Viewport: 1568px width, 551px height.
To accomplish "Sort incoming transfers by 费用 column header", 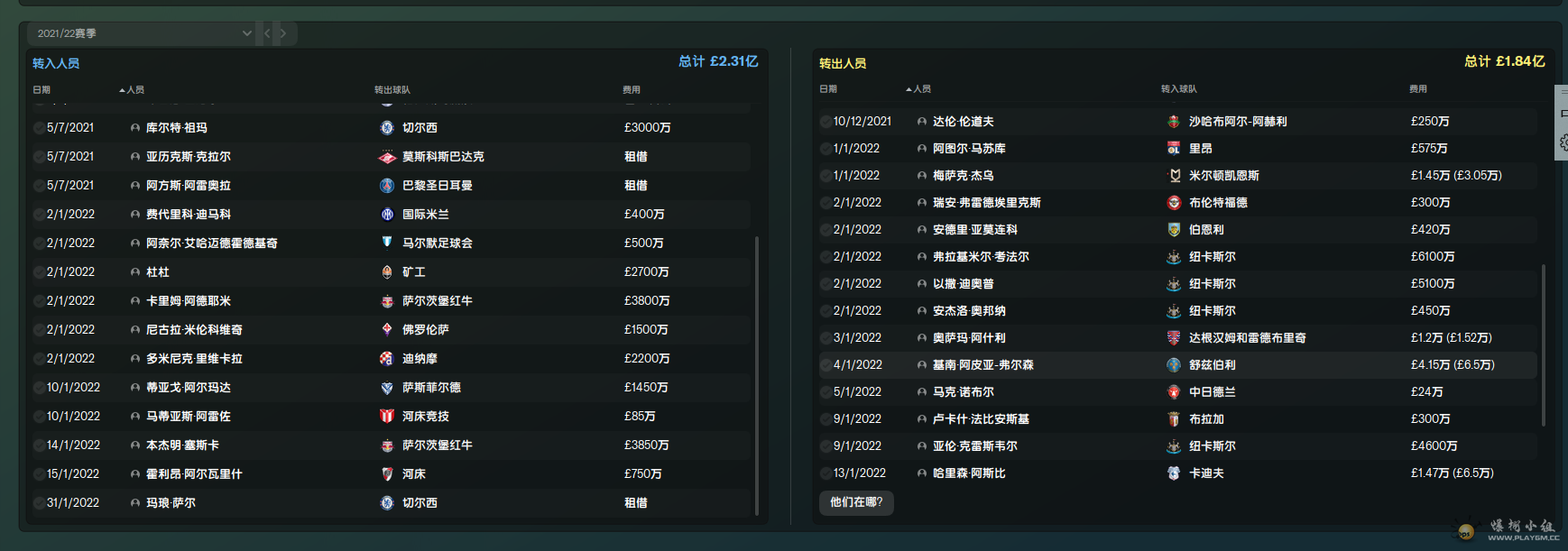I will pos(632,90).
